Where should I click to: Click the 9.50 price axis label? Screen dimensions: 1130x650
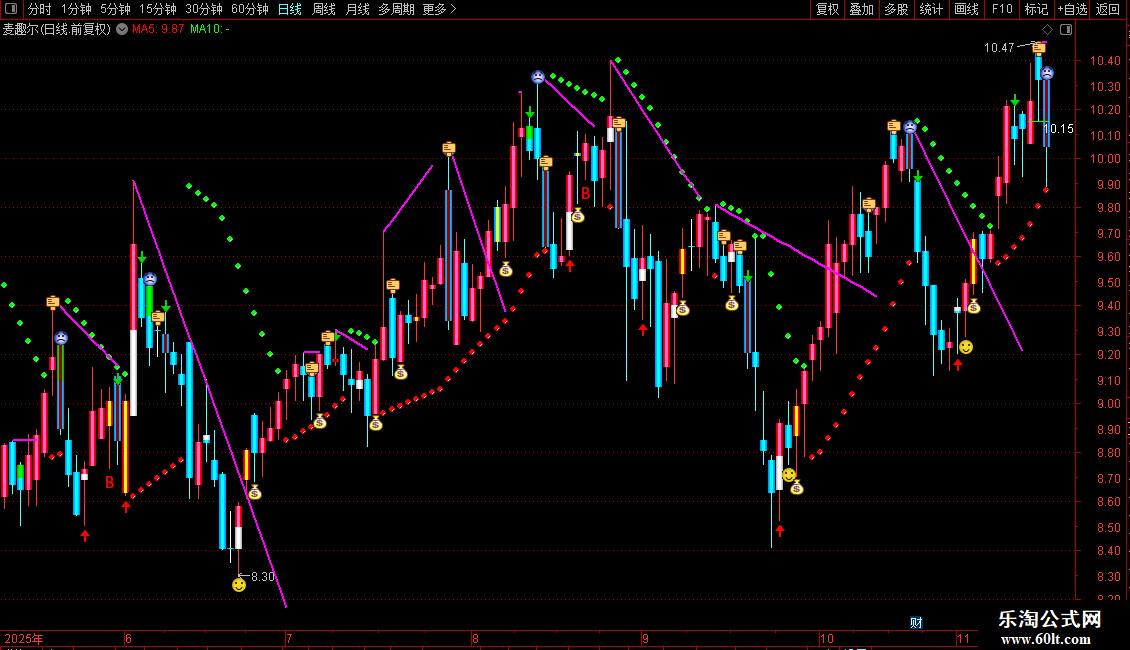[x=1108, y=282]
